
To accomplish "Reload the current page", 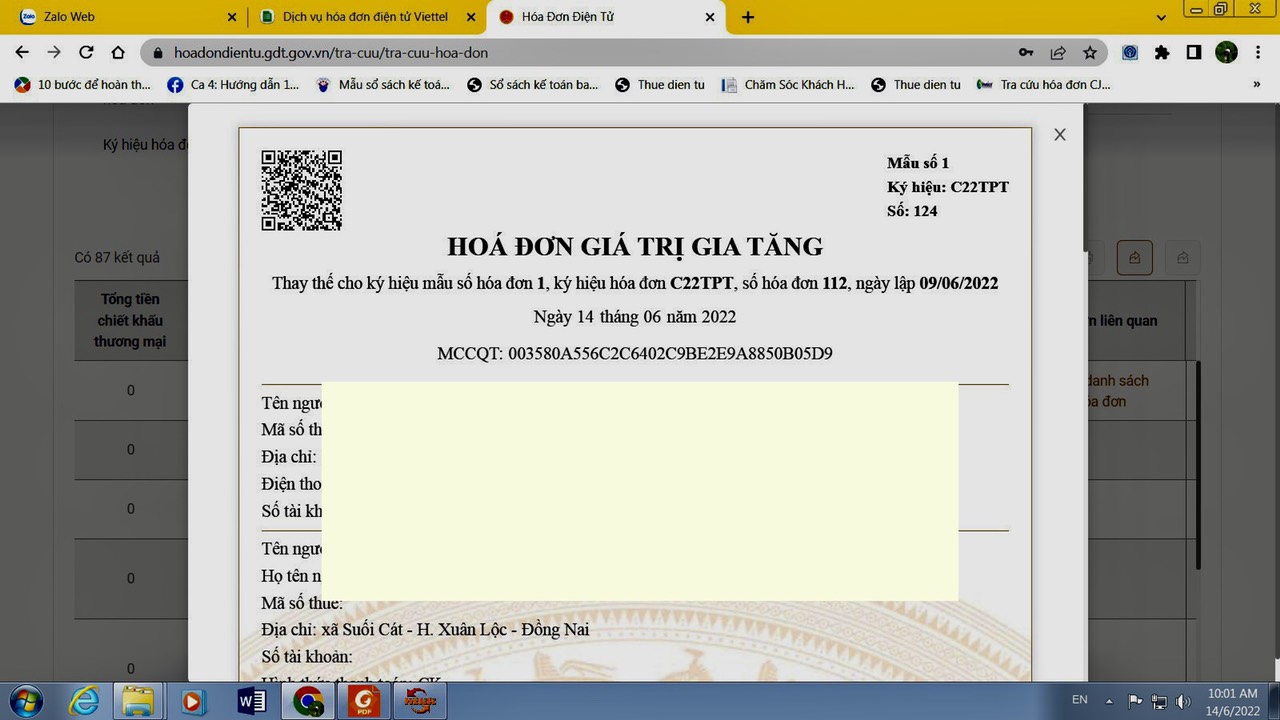I will [86, 52].
